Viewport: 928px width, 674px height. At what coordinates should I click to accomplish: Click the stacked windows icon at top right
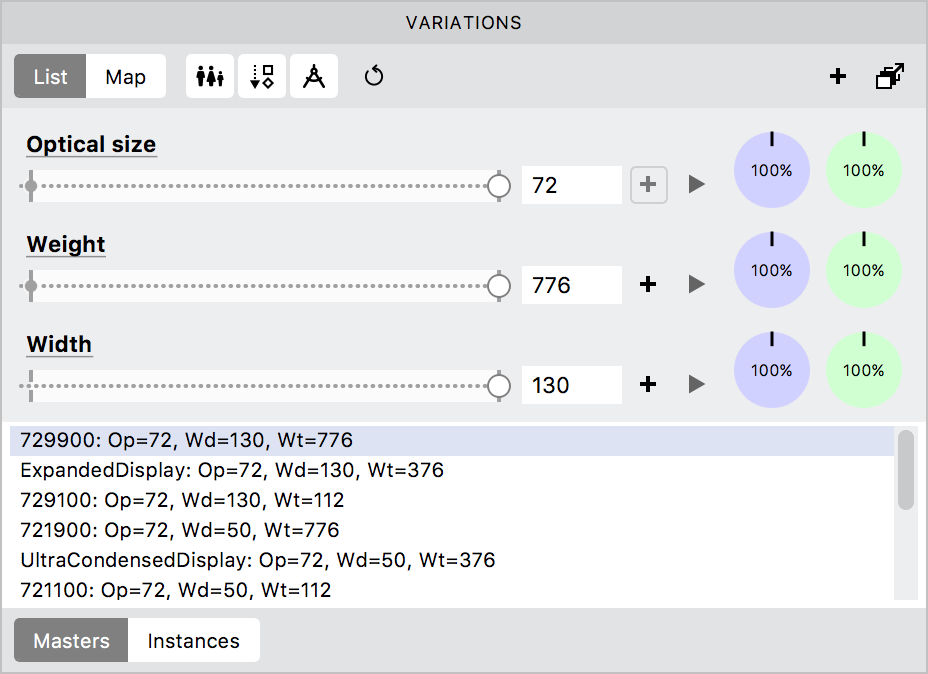pyautogui.click(x=890, y=76)
